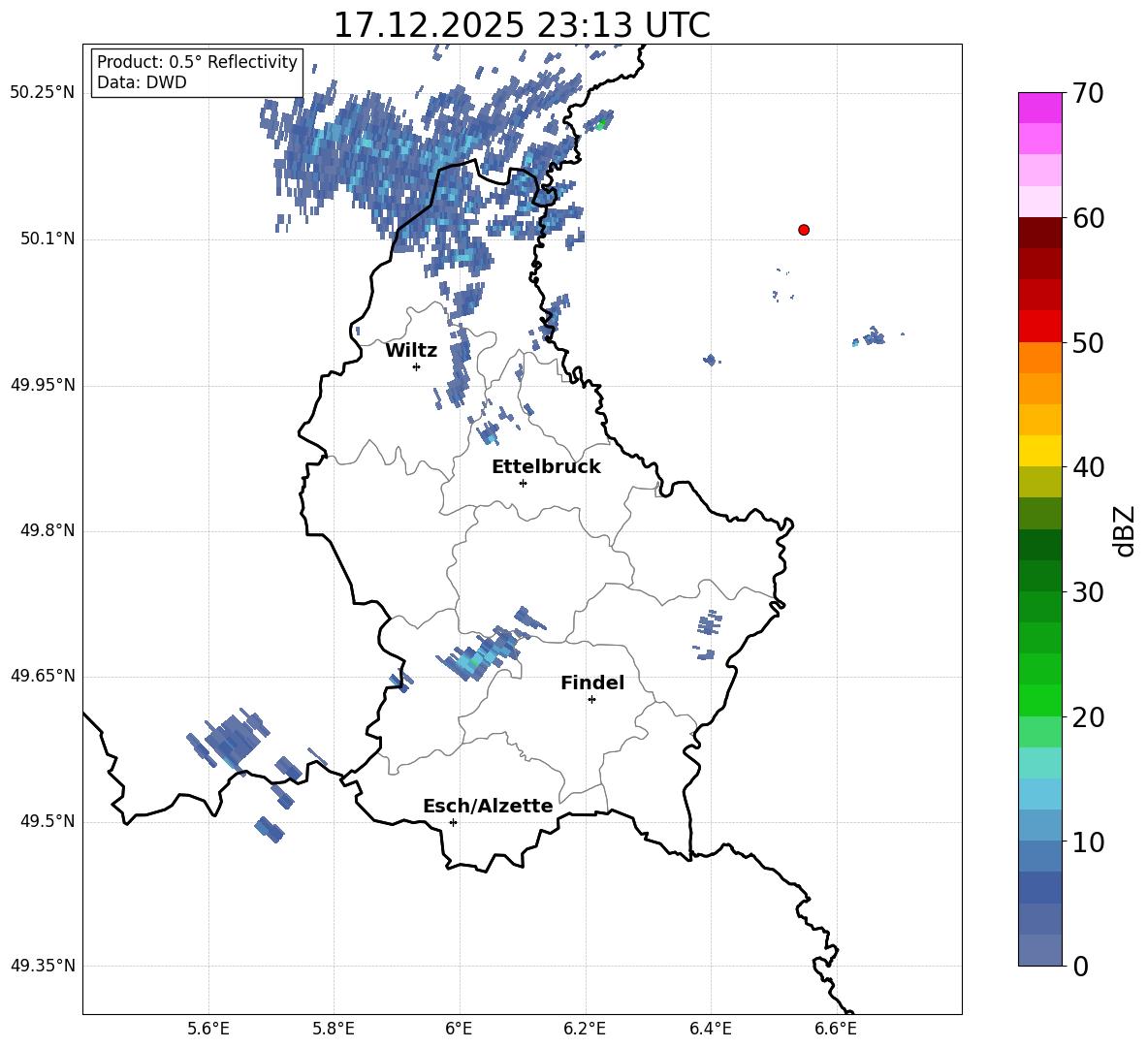The image size is (1148, 1048).
Task: Click the Wiltz city label
Action: coord(411,351)
